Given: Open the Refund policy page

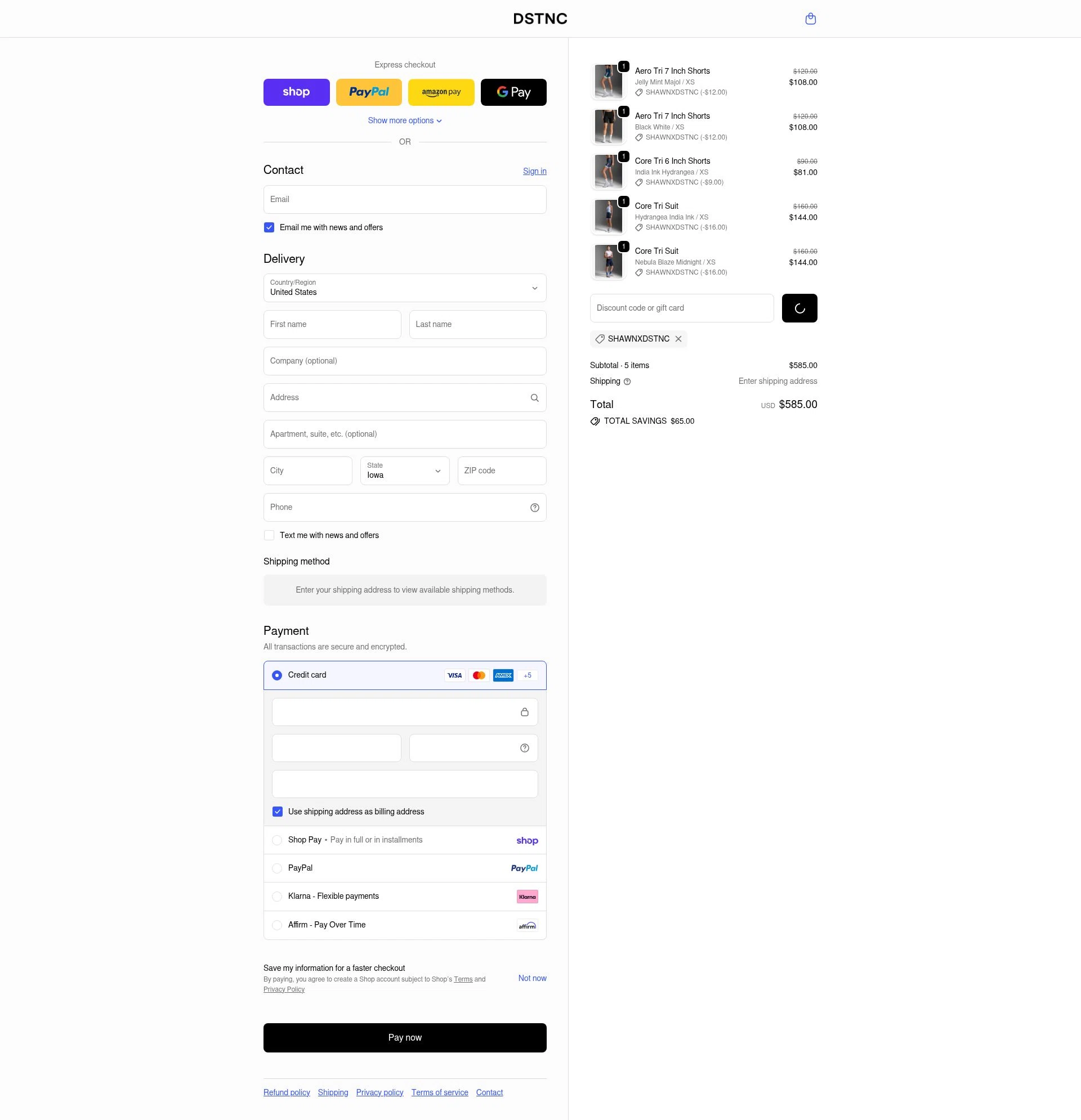Looking at the screenshot, I should pos(286,1092).
